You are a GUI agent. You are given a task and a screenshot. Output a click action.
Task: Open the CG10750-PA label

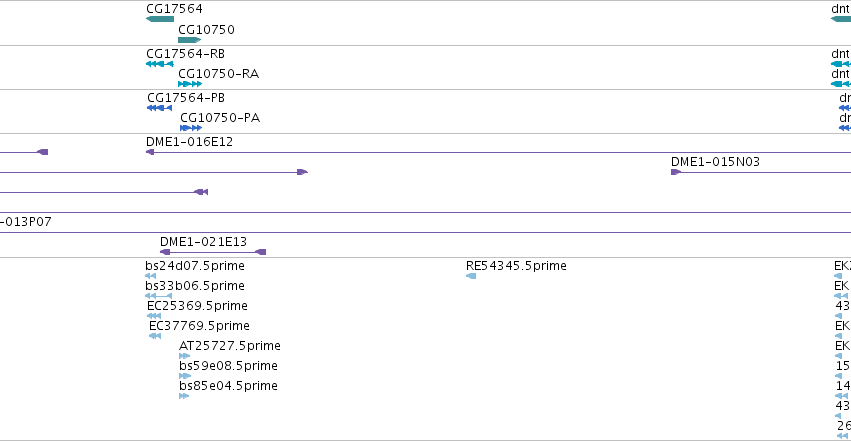pyautogui.click(x=220, y=118)
